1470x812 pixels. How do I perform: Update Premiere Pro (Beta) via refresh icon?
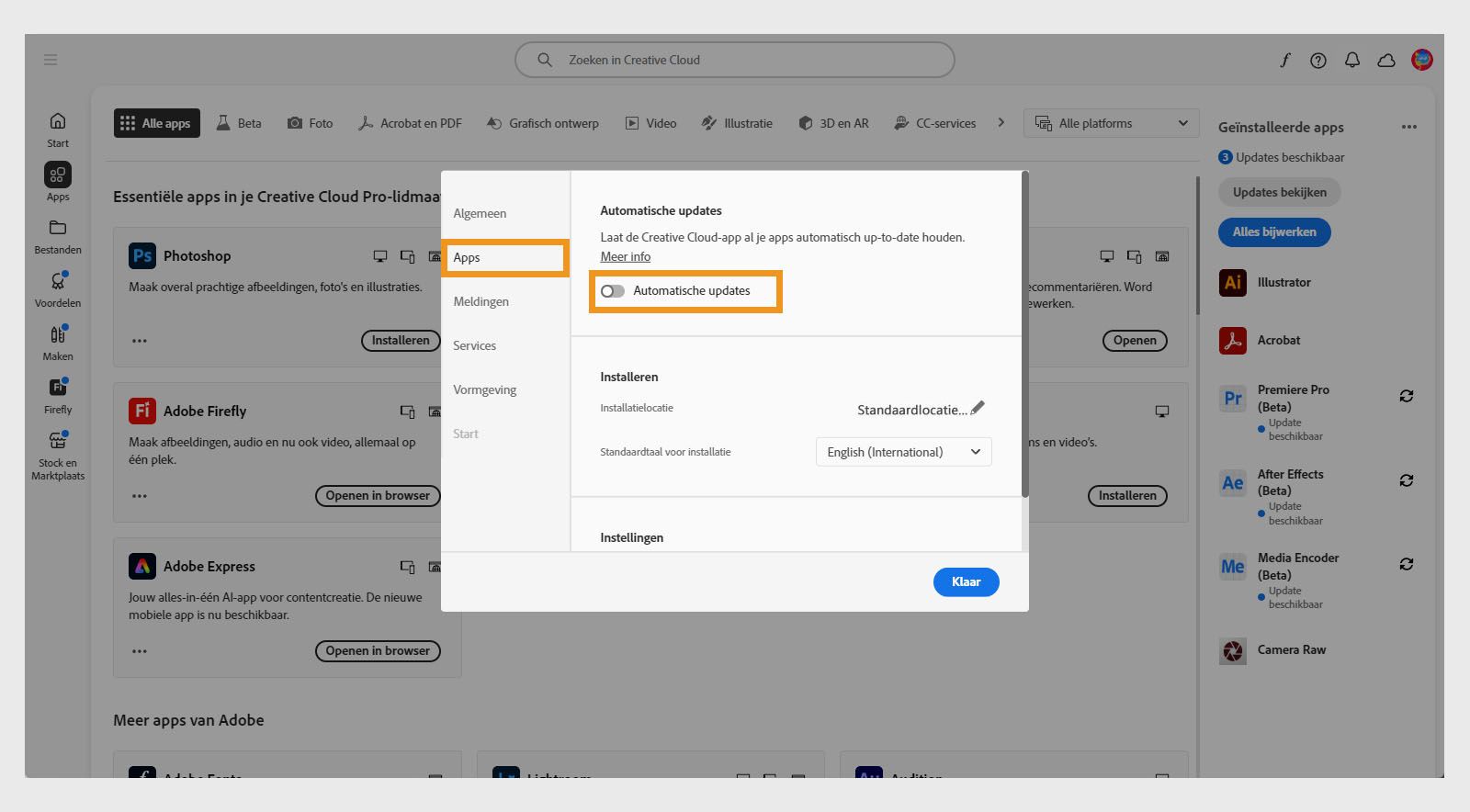1407,396
